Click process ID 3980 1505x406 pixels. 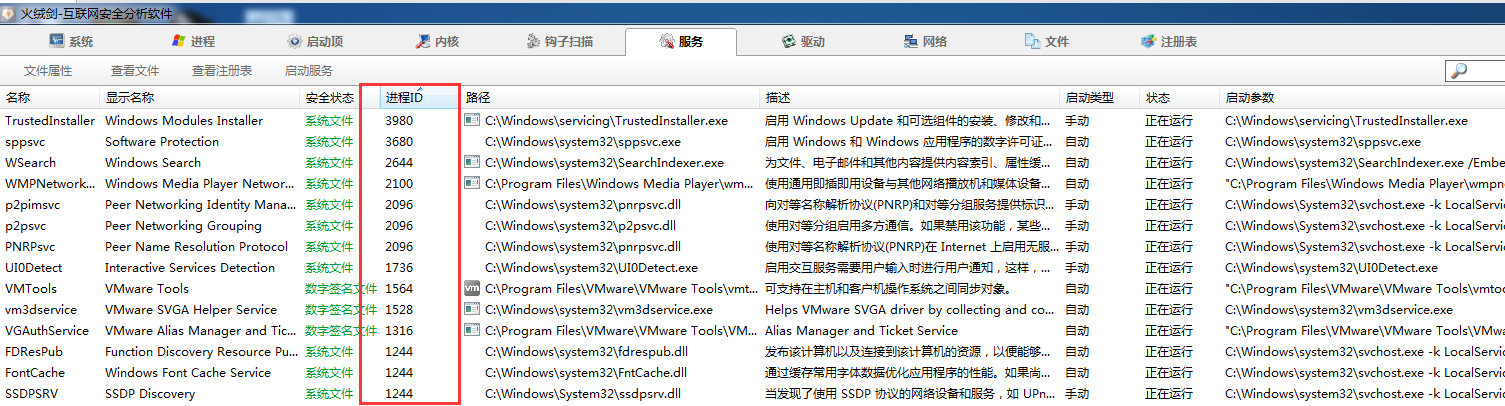399,120
